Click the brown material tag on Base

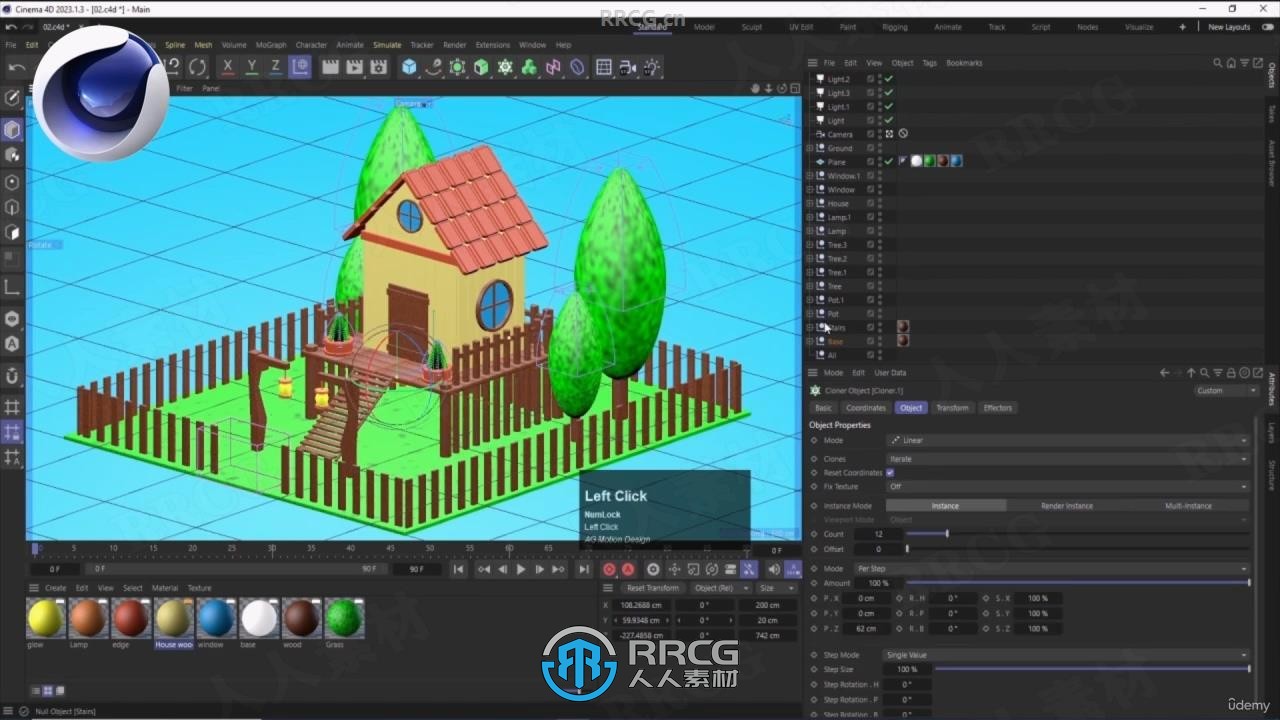903,341
